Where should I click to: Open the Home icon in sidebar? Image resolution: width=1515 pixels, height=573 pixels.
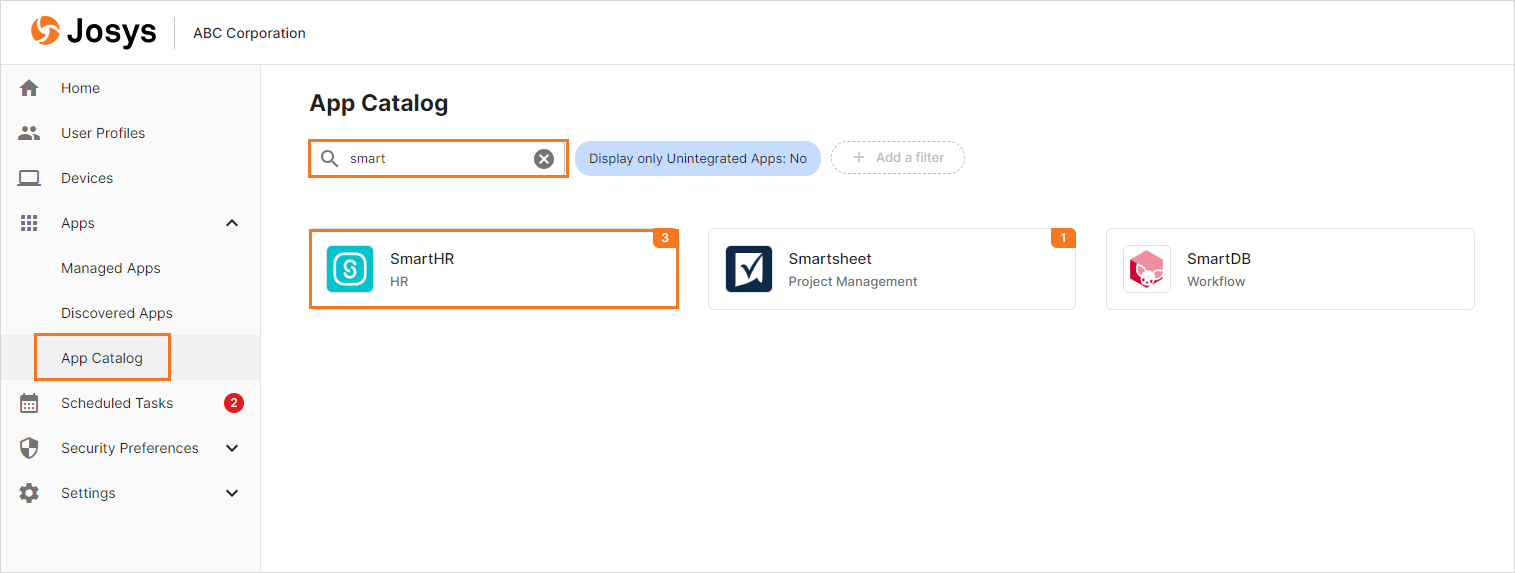tap(29, 88)
